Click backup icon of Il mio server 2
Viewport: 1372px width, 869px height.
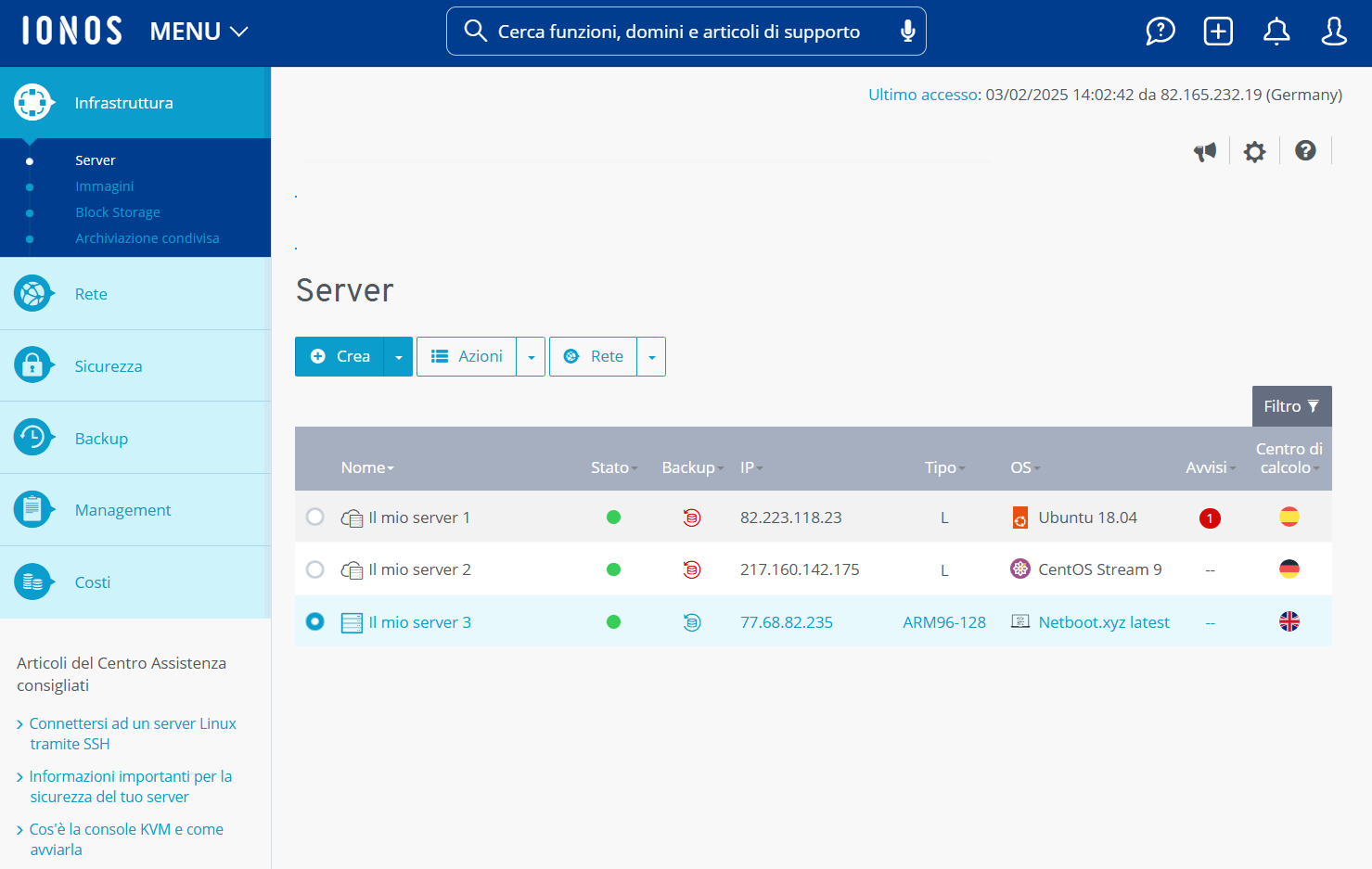pyautogui.click(x=692, y=569)
